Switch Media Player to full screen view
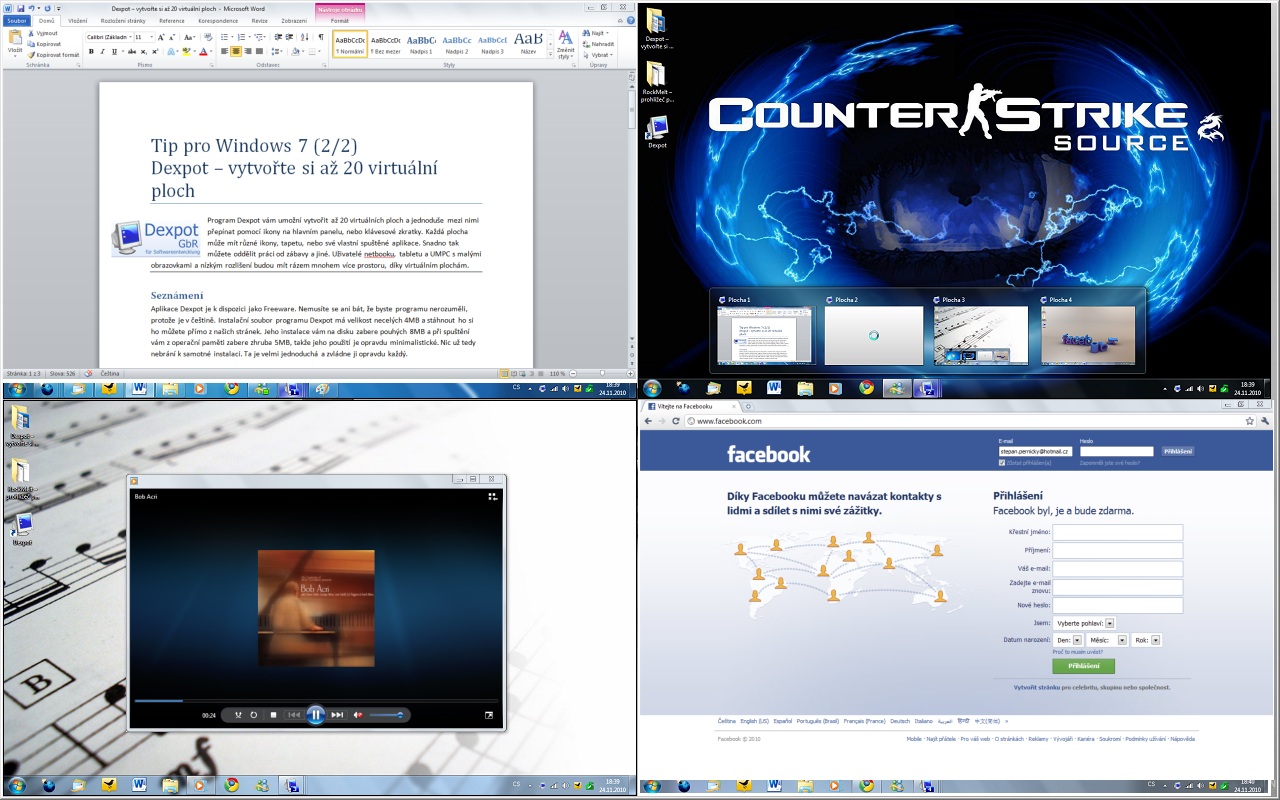The height and width of the screenshot is (800, 1280). 489,715
